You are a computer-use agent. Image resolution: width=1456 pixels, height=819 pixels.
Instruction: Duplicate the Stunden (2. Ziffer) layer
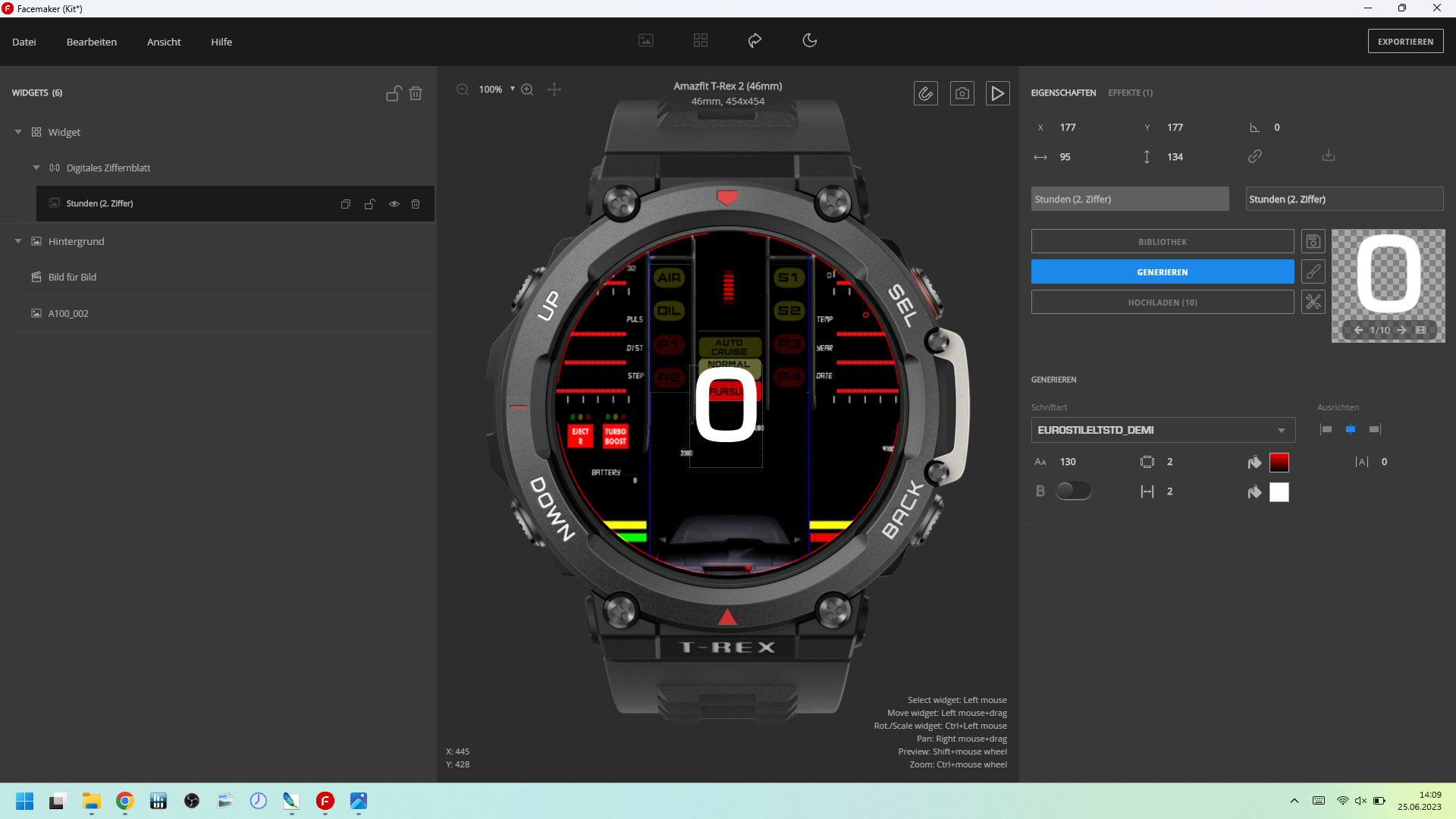(346, 204)
